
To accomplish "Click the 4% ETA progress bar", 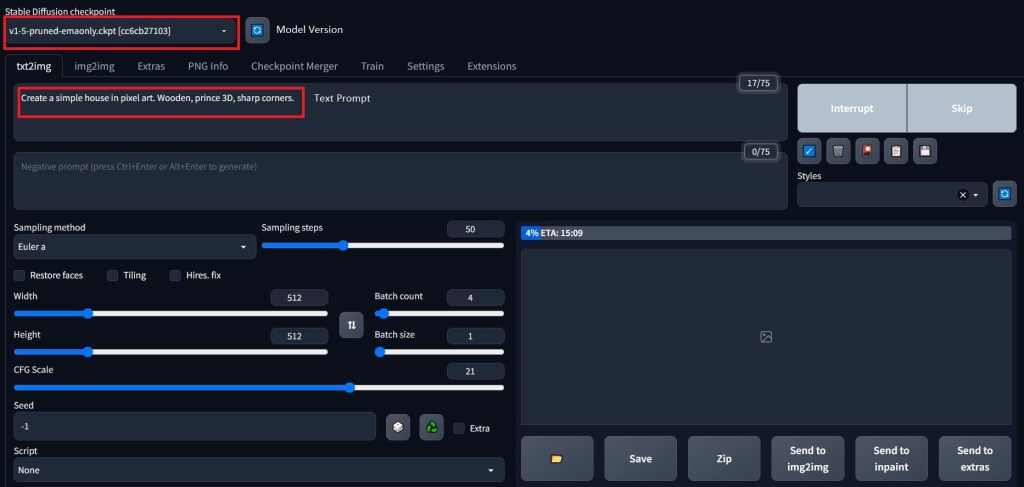I will [x=766, y=233].
